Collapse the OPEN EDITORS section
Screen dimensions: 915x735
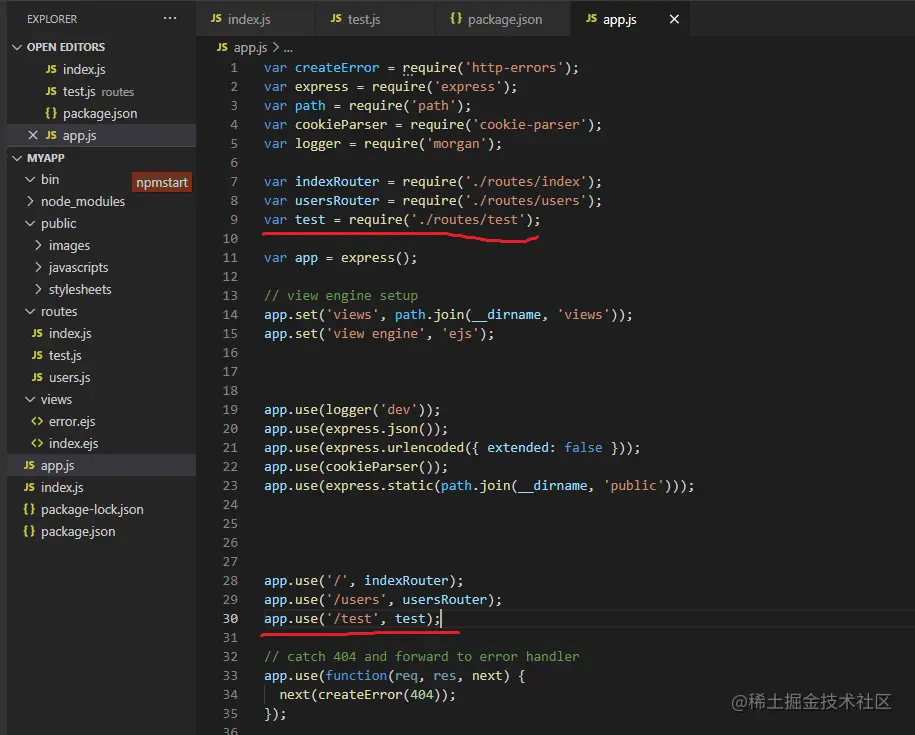click(65, 47)
